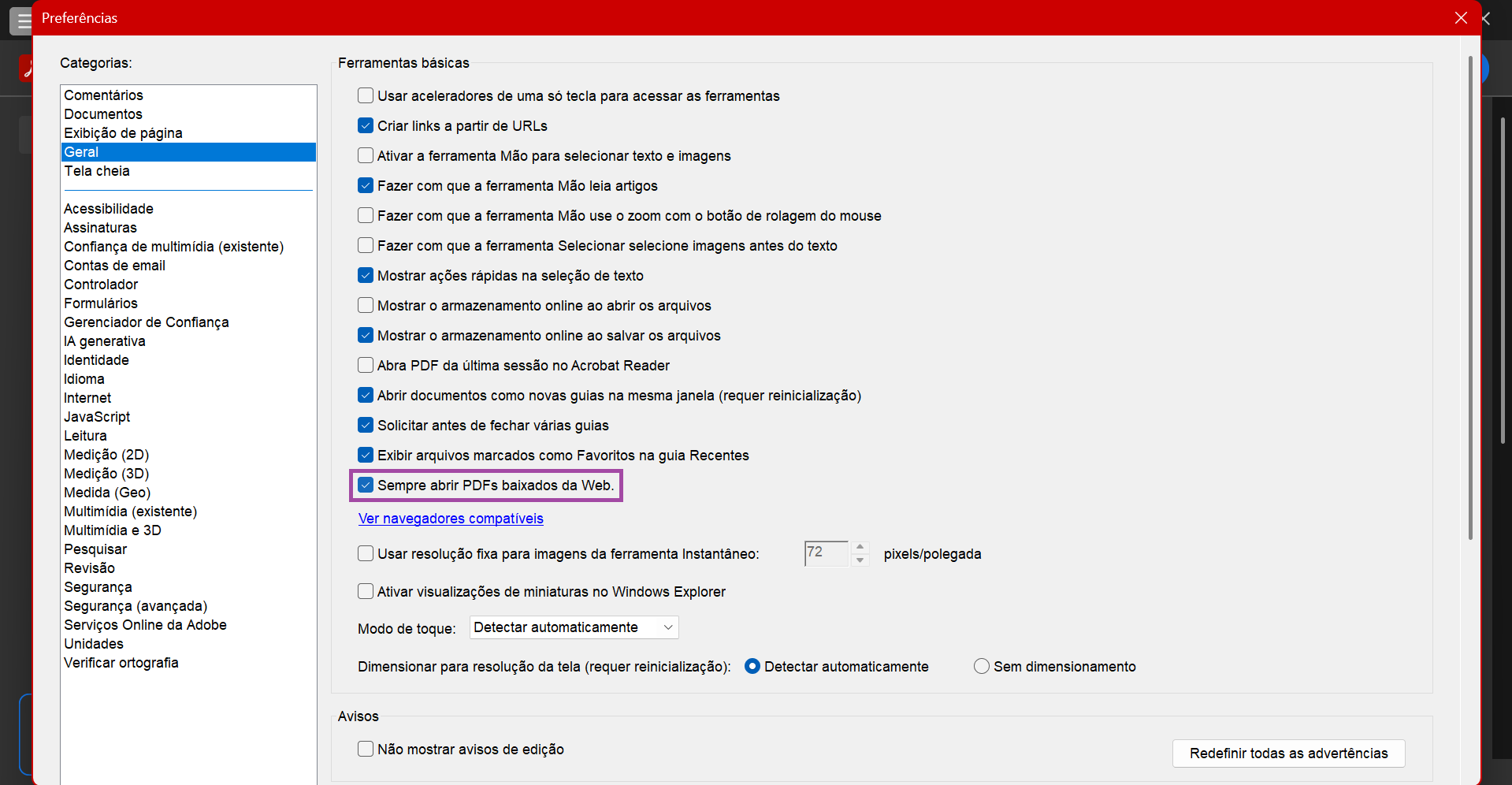
Task: Open Acessibilidade category
Action: pyautogui.click(x=188, y=209)
